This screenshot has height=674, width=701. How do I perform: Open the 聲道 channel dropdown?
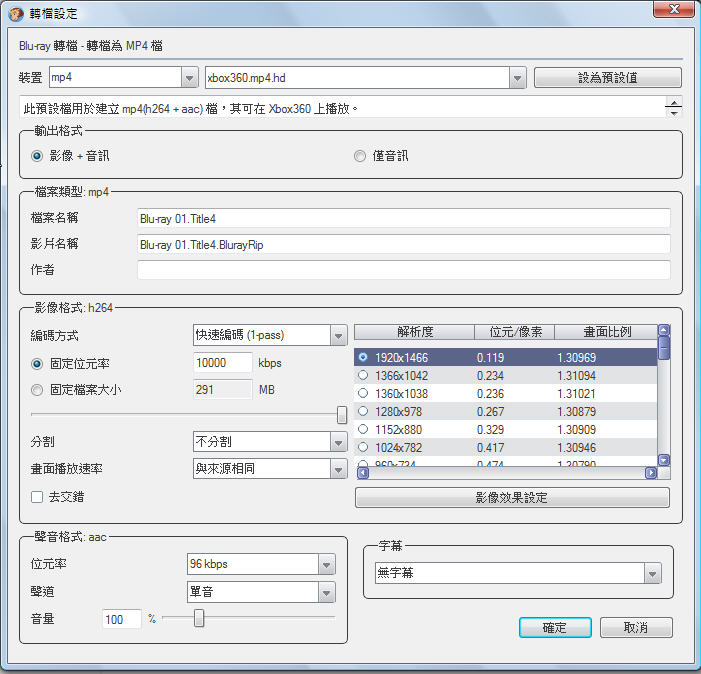(326, 592)
